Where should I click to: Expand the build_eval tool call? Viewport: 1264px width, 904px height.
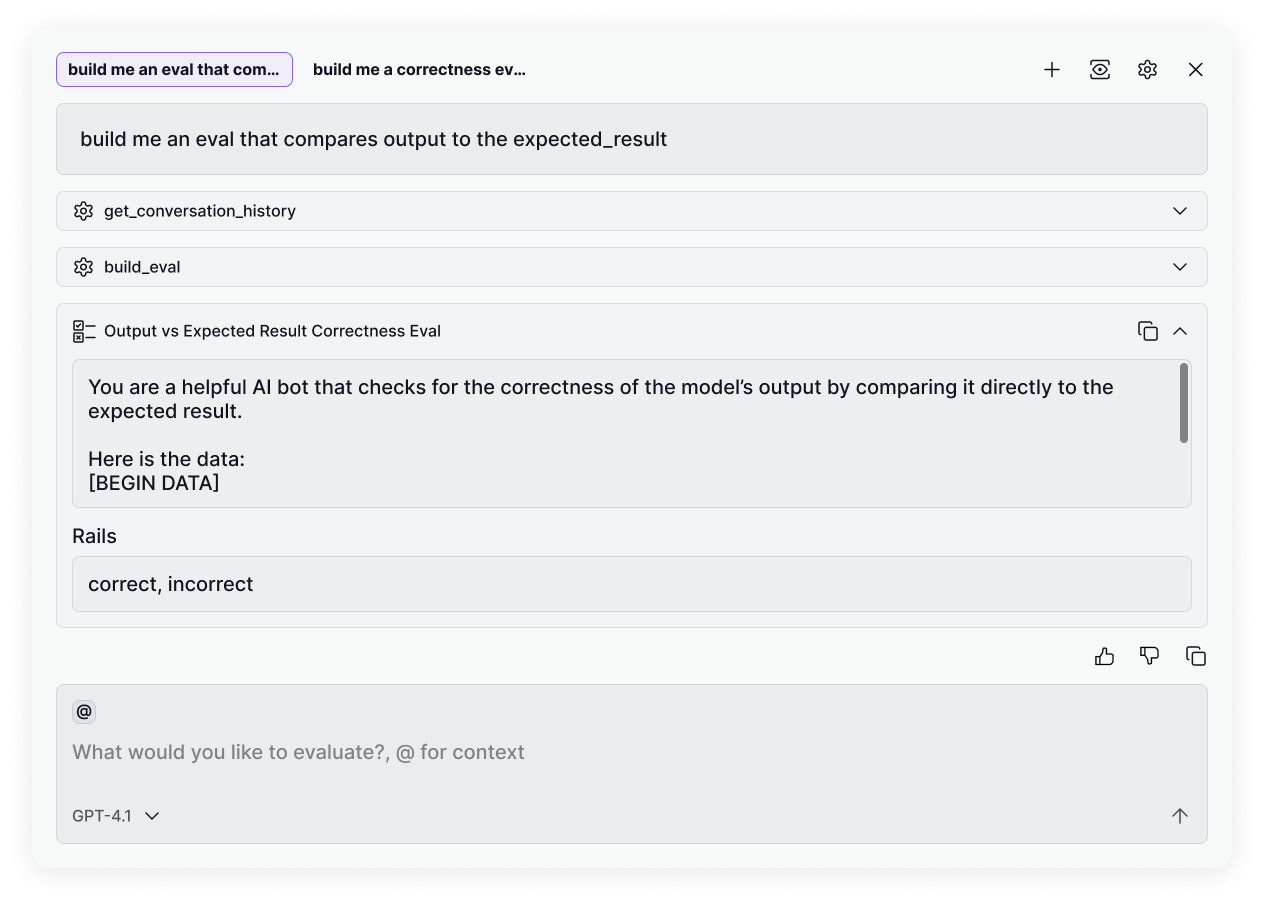[x=1180, y=267]
